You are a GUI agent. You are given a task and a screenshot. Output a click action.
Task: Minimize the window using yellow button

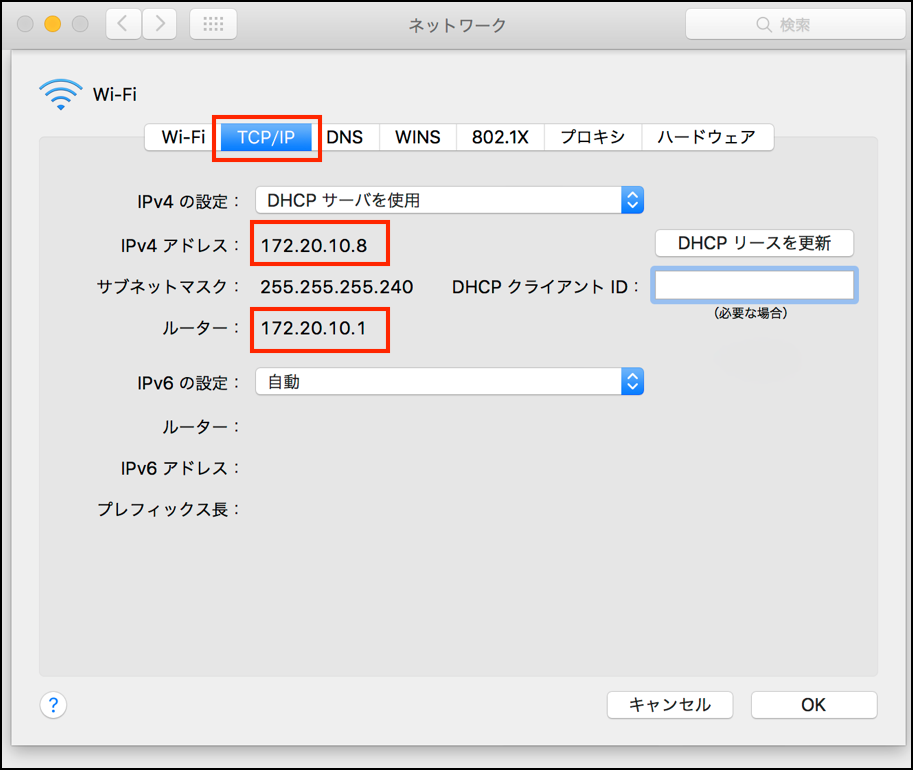pos(53,24)
